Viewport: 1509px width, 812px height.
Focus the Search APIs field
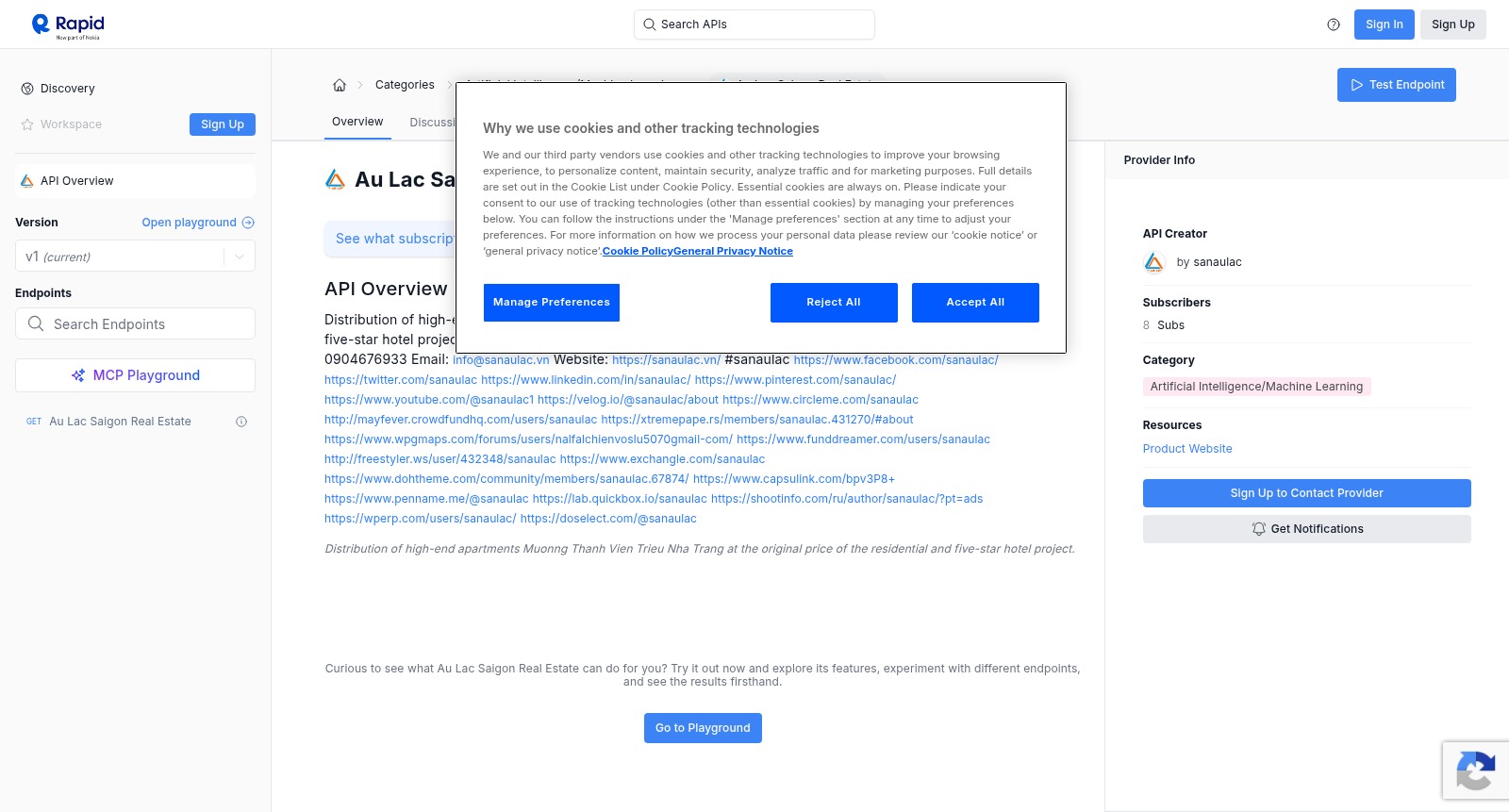754,25
